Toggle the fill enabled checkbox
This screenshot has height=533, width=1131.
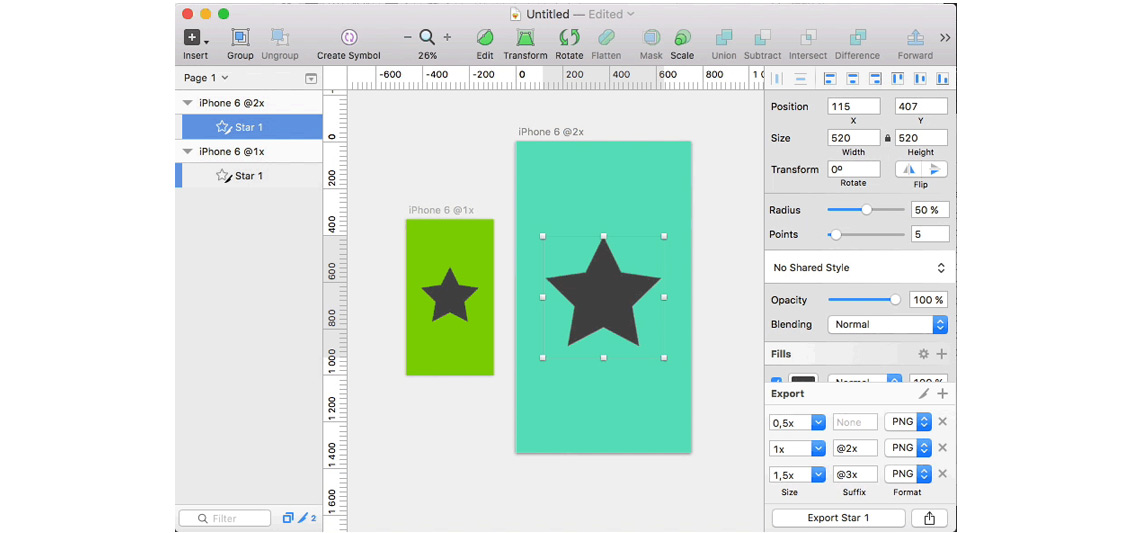(x=777, y=381)
